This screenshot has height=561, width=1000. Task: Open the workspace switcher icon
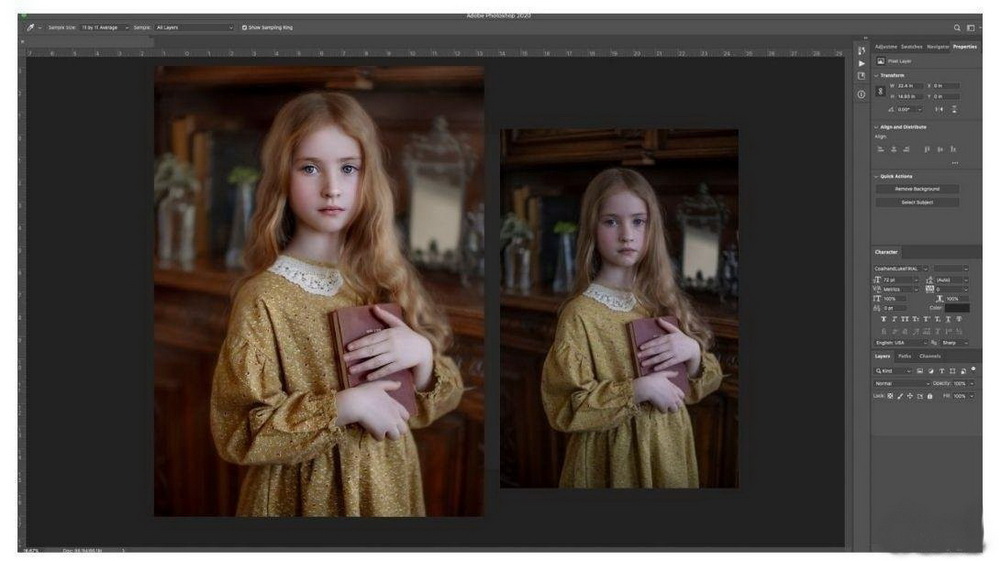(971, 27)
